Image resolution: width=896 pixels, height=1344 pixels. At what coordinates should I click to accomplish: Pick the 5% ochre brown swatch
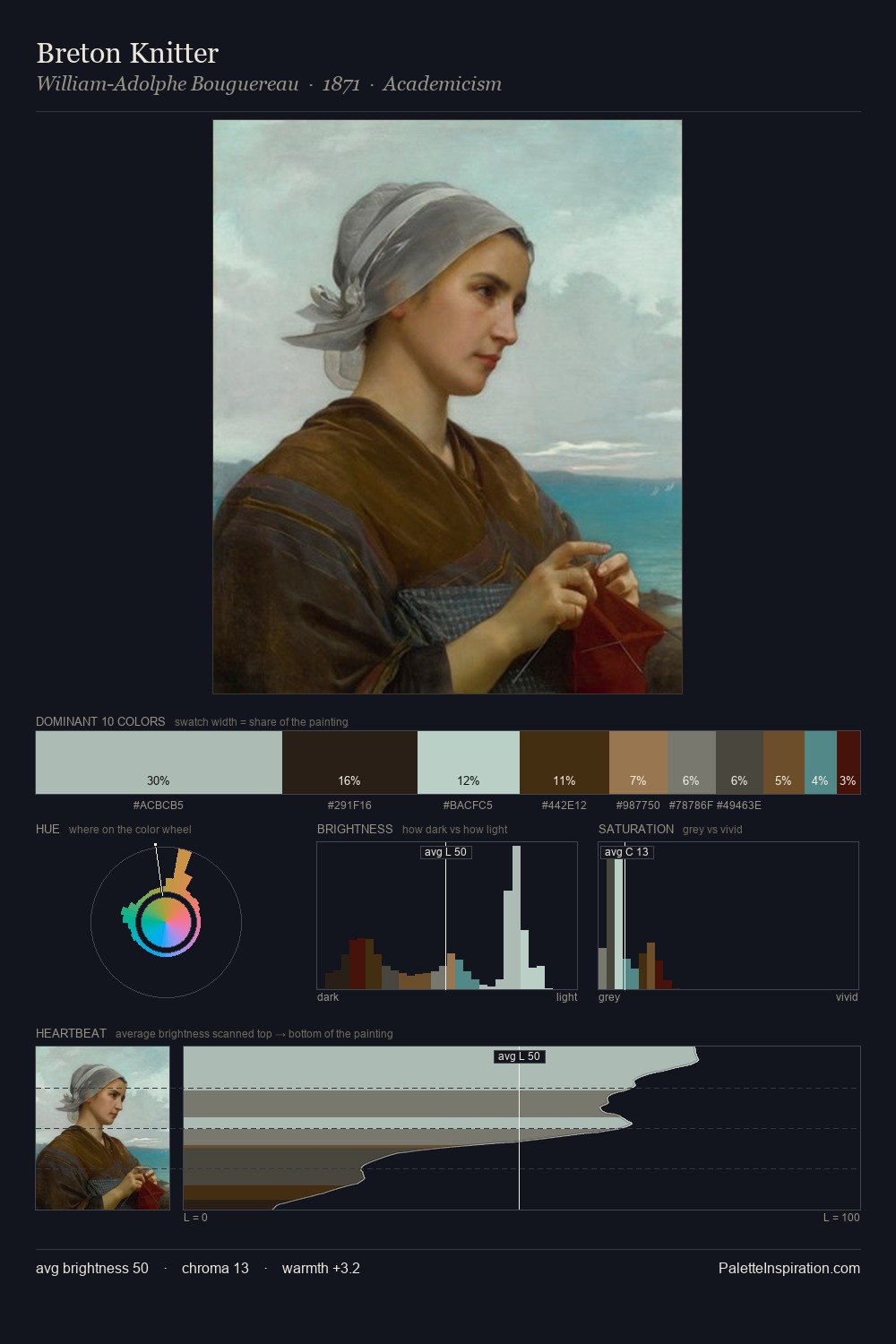click(x=784, y=762)
